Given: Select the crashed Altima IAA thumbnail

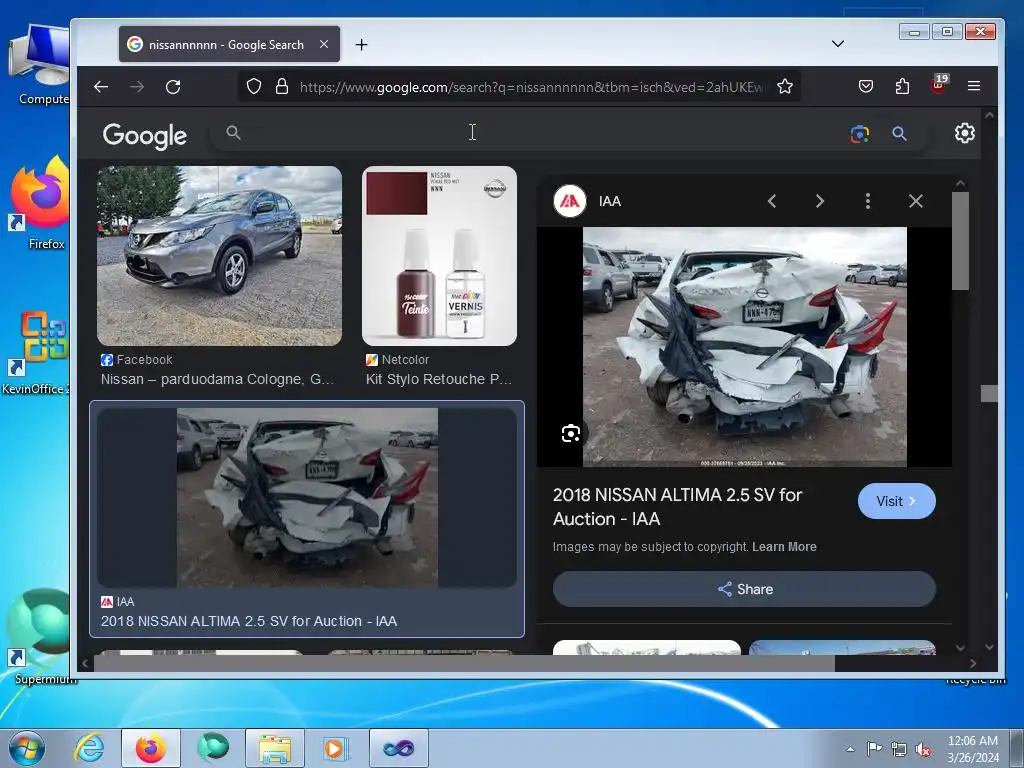Looking at the screenshot, I should click(307, 498).
